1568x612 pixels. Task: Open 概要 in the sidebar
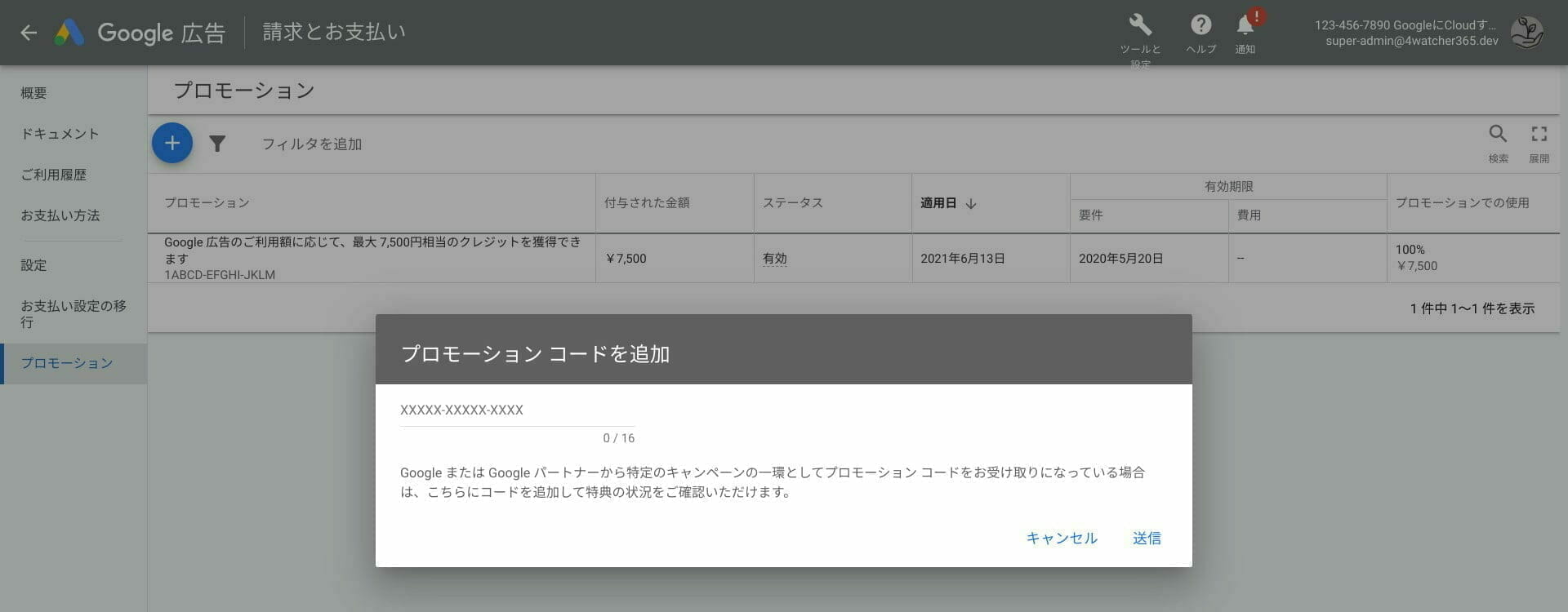tap(33, 93)
